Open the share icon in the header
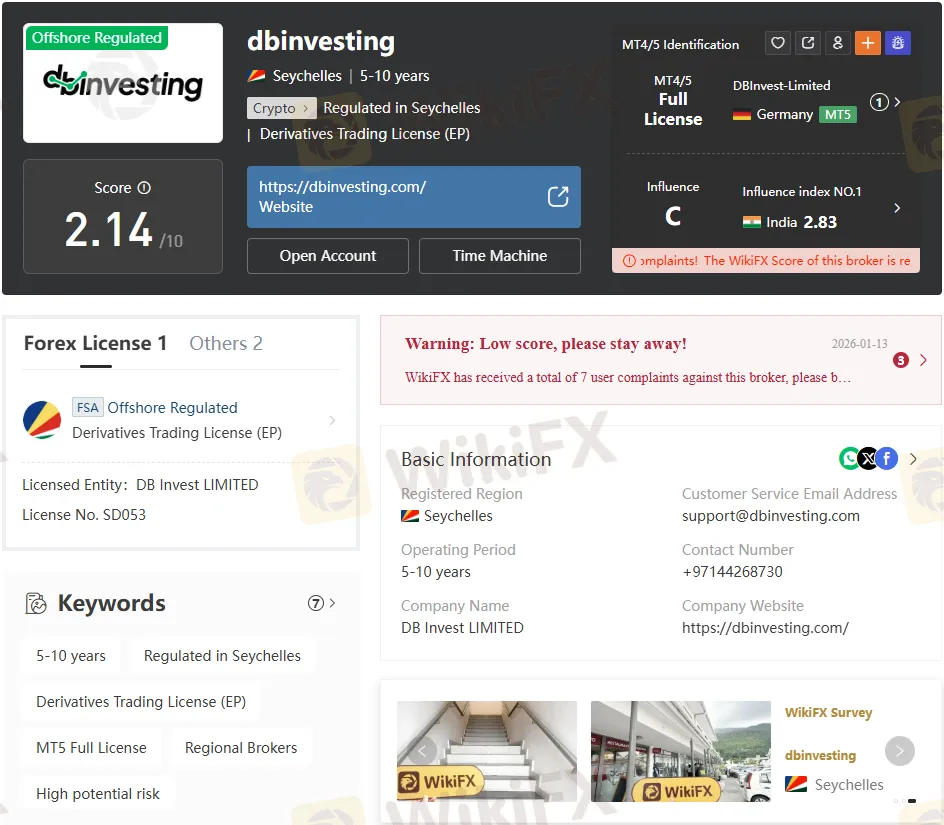The height and width of the screenshot is (825, 944). (x=808, y=43)
